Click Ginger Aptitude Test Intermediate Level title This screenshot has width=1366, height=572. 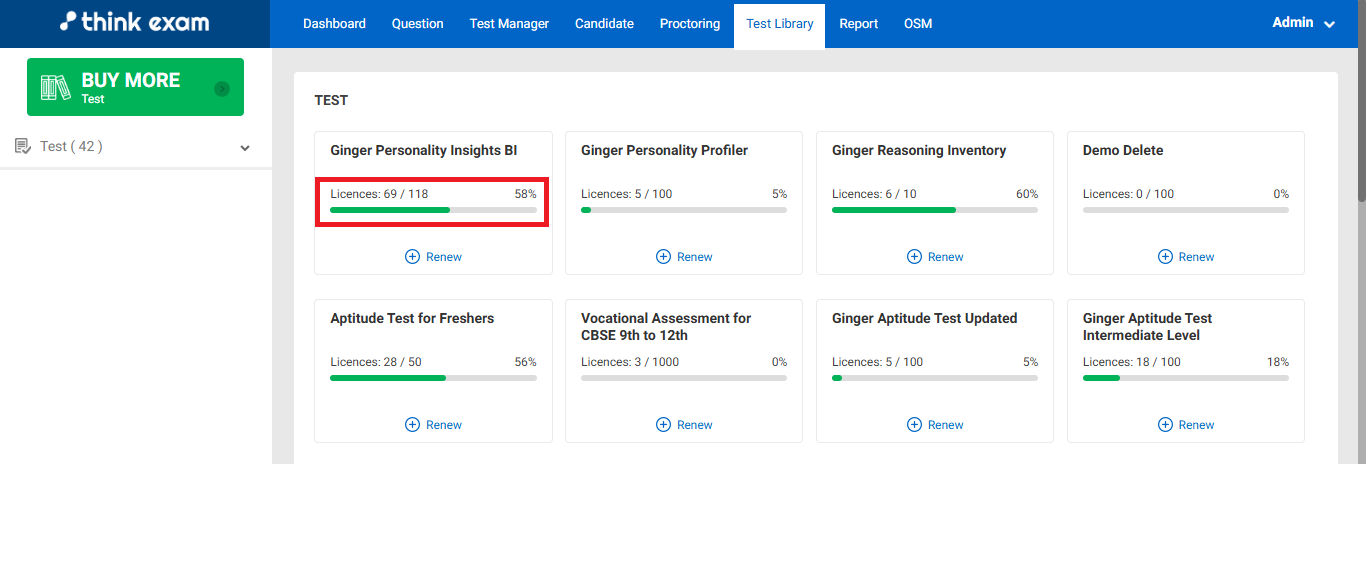click(x=1147, y=327)
